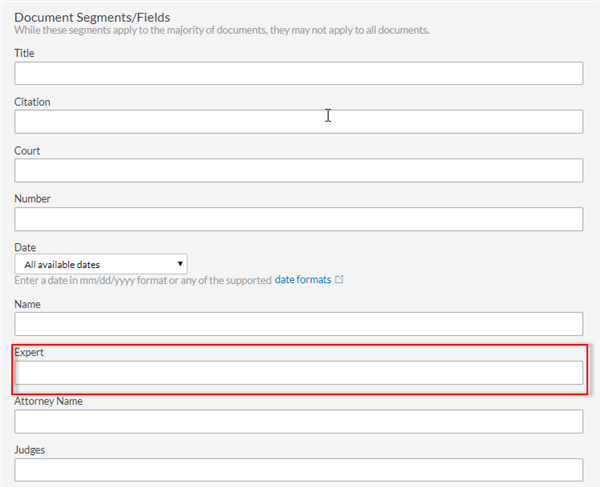Click the Name field label
Viewport: 600px width, 487px height.
coord(27,304)
